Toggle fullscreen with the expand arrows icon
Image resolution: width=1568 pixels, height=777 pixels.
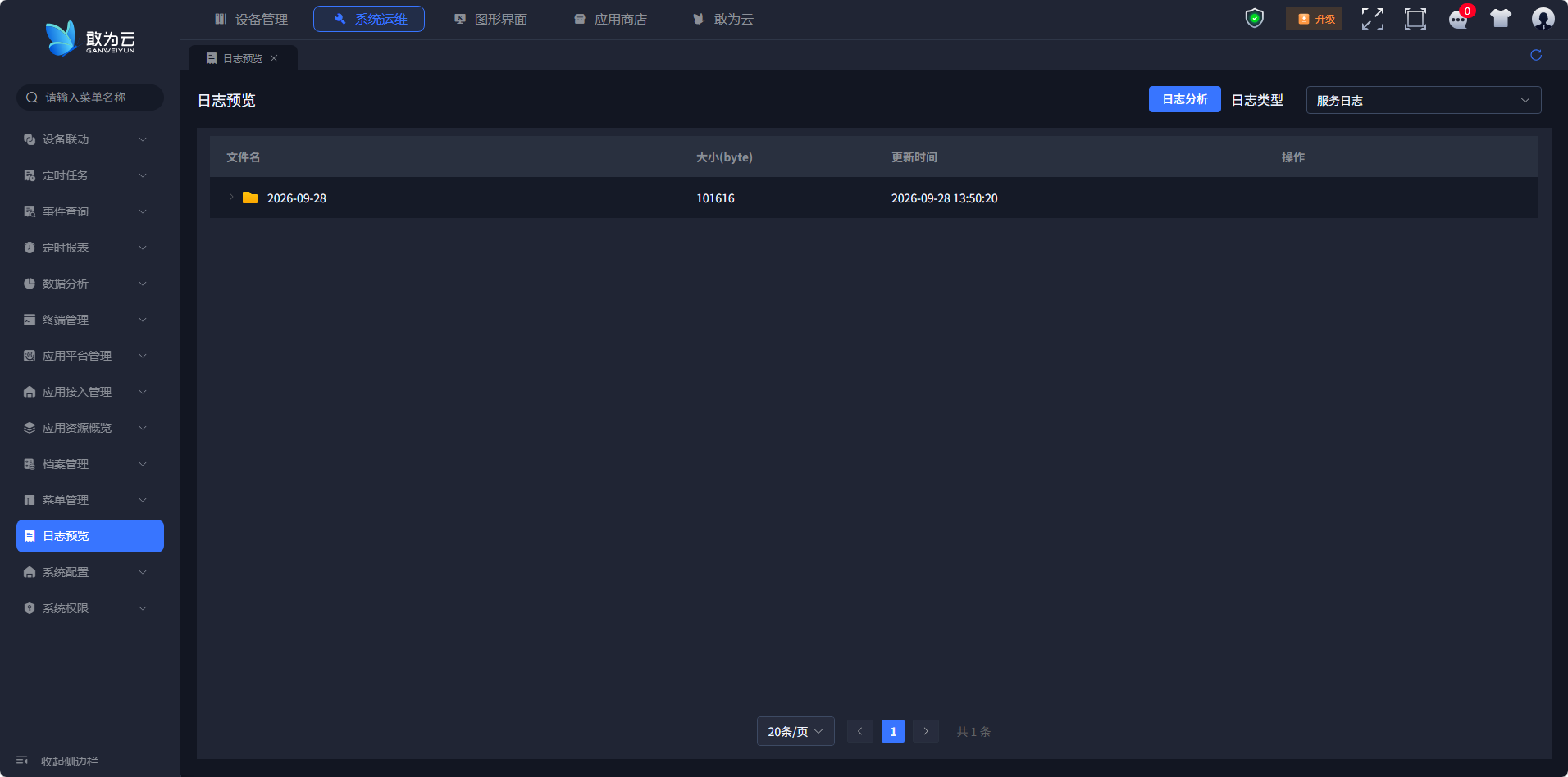point(1373,19)
